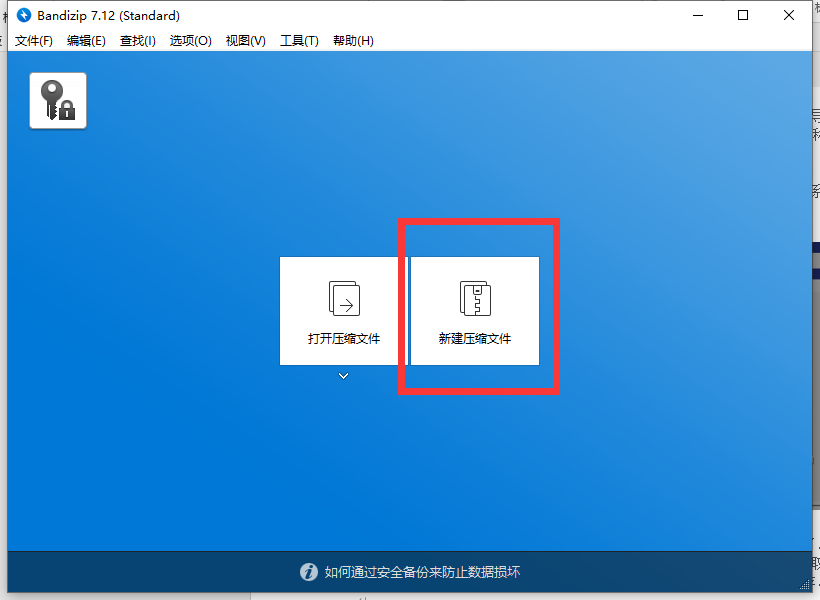Open the 工具 menu
The height and width of the screenshot is (600, 820).
(x=298, y=41)
